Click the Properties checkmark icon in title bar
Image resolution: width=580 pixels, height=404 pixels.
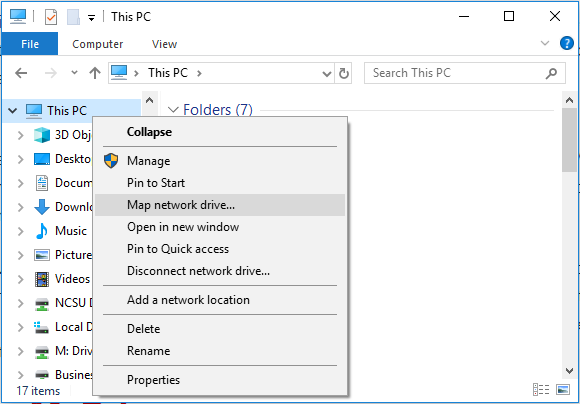[x=51, y=17]
